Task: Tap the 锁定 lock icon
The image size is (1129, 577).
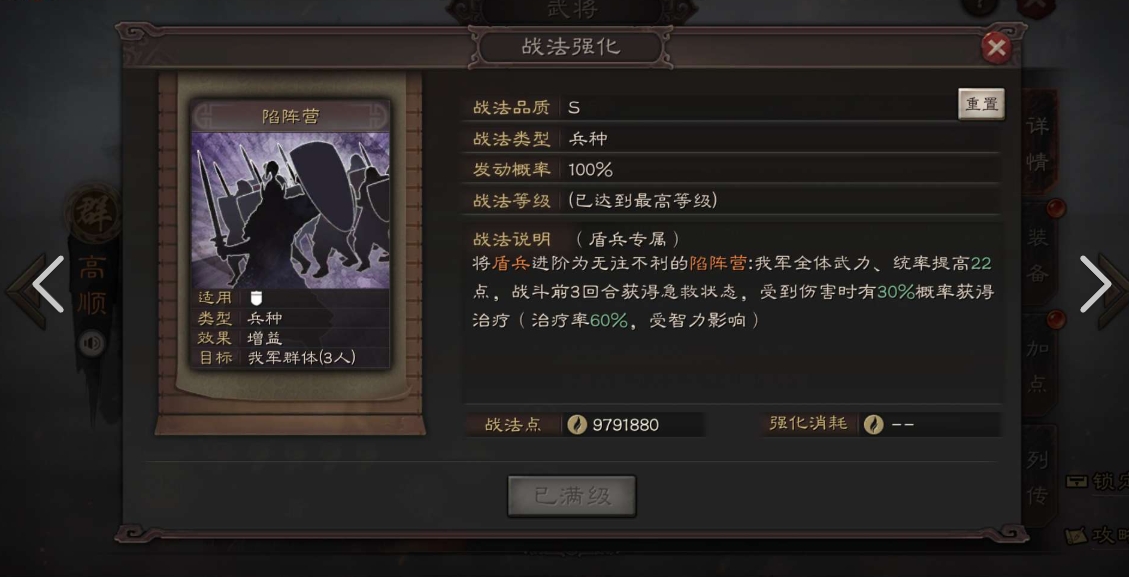Action: point(1077,481)
